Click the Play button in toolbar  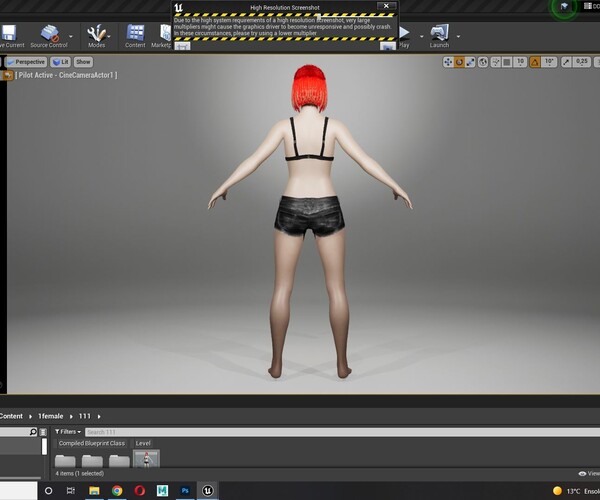click(404, 36)
